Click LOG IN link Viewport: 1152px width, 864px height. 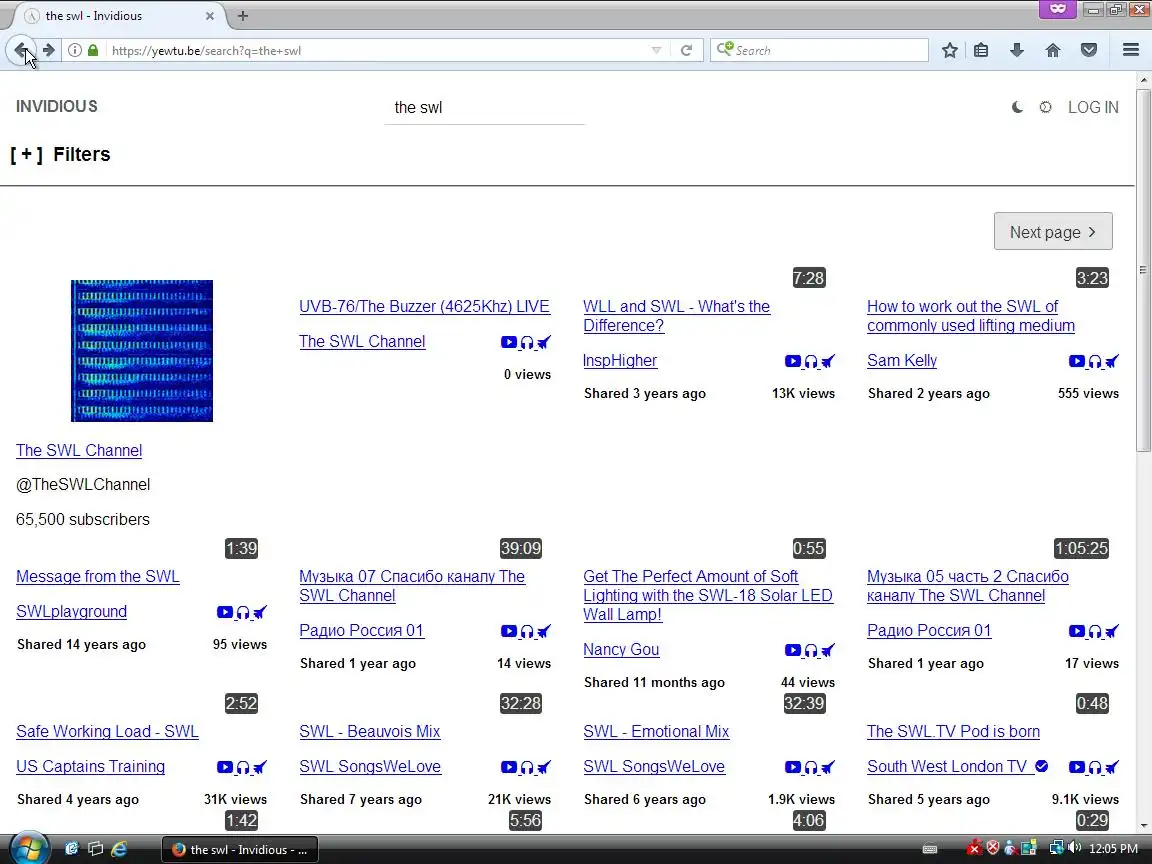coord(1093,107)
